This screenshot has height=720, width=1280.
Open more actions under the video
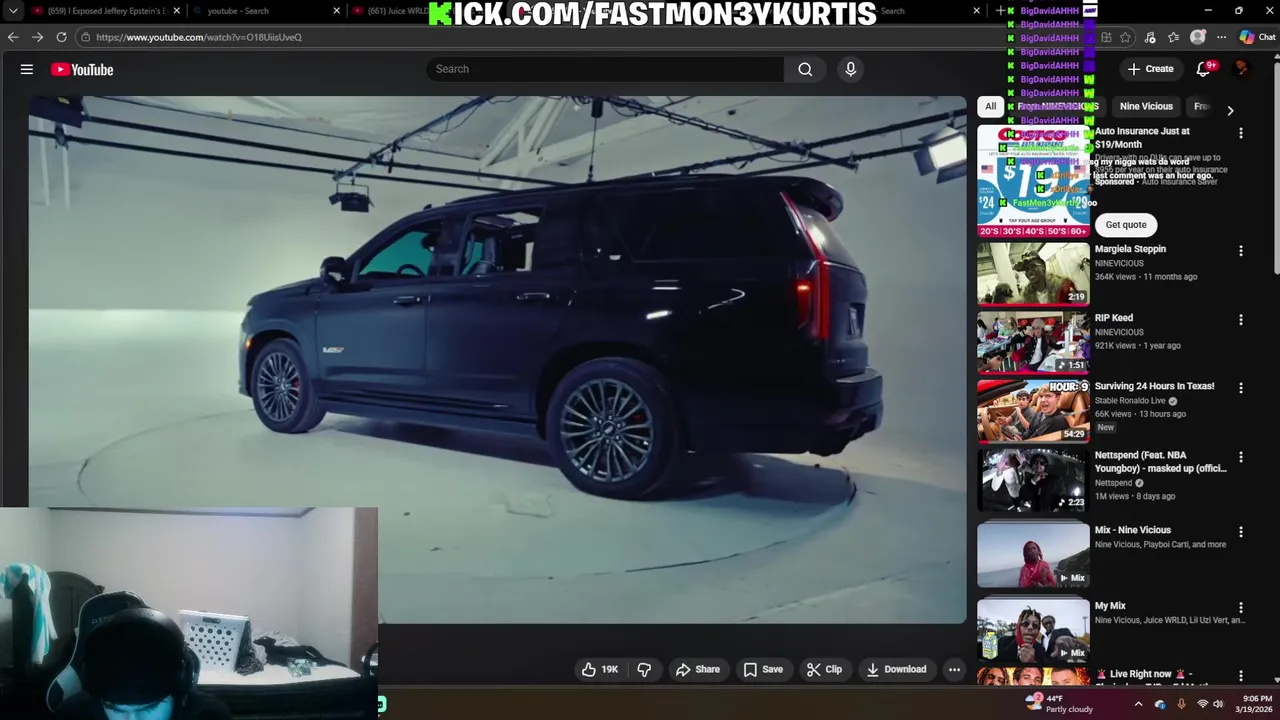click(955, 669)
